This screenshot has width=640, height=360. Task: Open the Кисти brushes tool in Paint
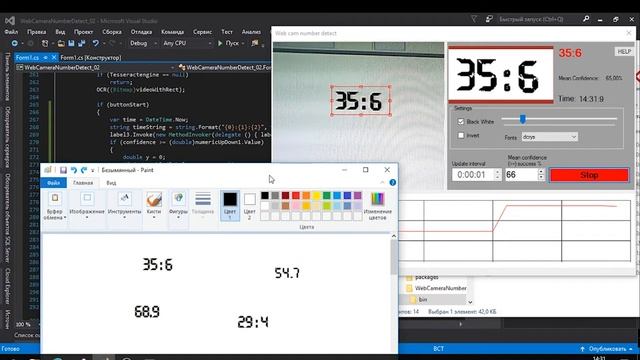point(154,206)
